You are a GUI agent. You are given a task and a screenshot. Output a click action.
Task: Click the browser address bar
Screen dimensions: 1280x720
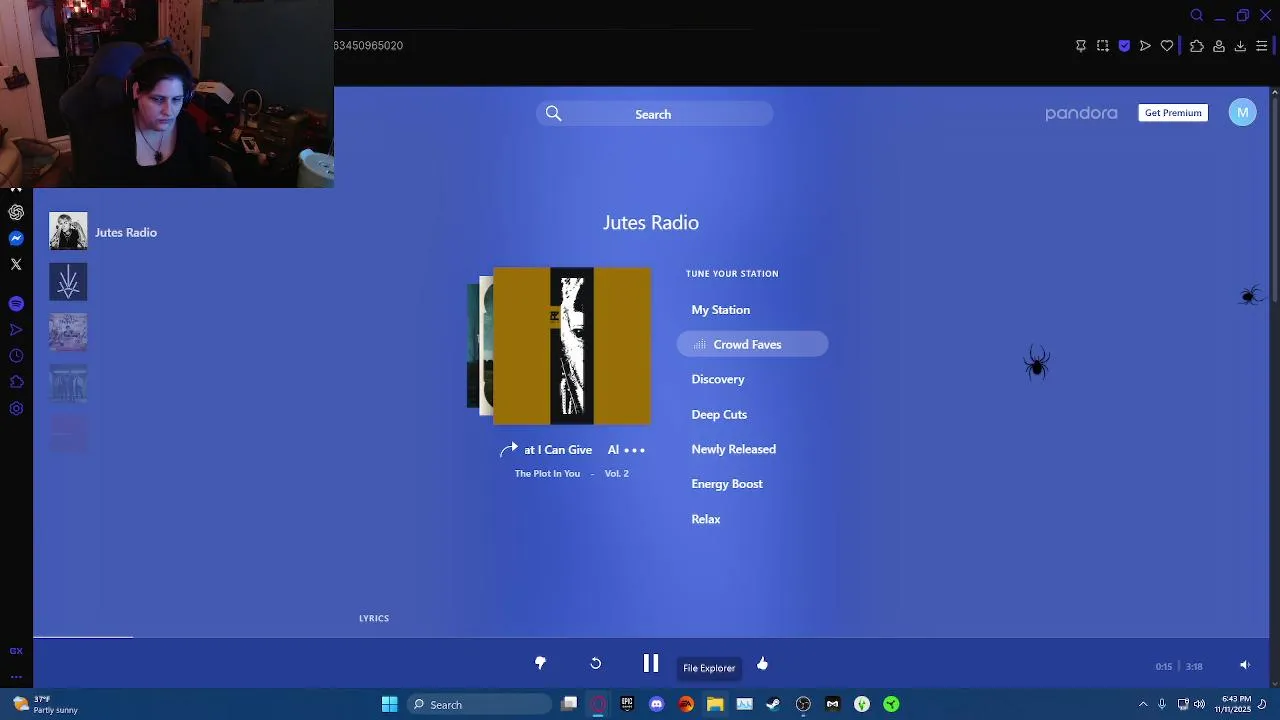tap(700, 46)
